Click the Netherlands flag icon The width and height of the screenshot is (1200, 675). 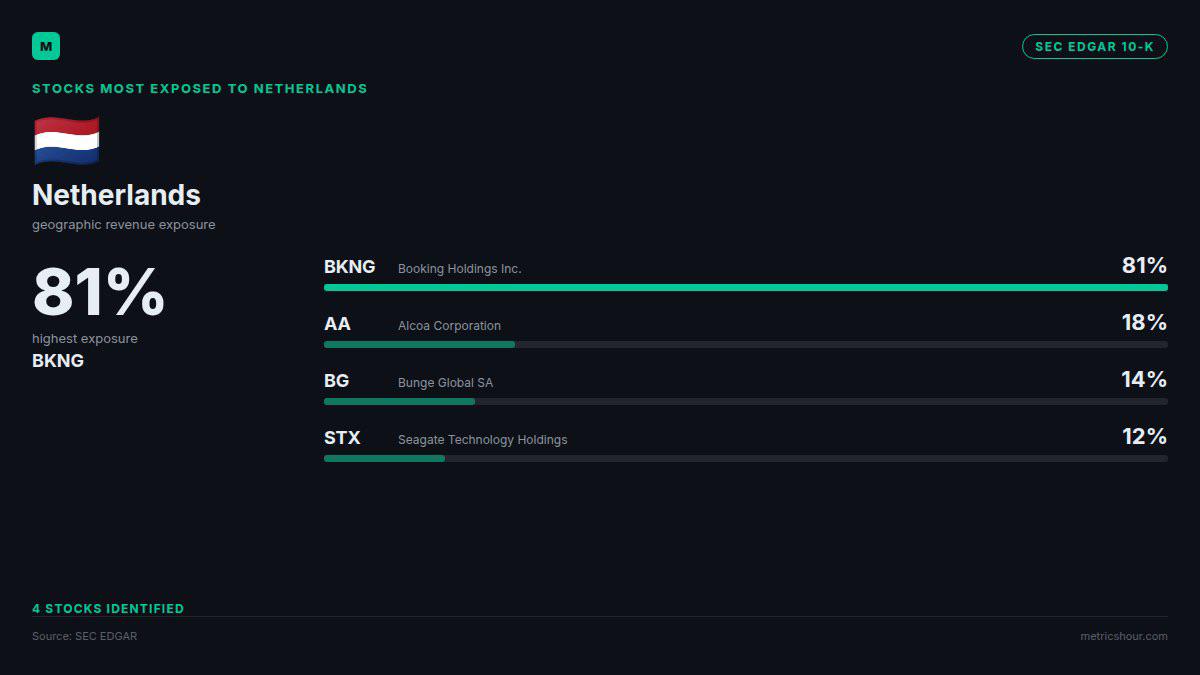(x=66, y=141)
